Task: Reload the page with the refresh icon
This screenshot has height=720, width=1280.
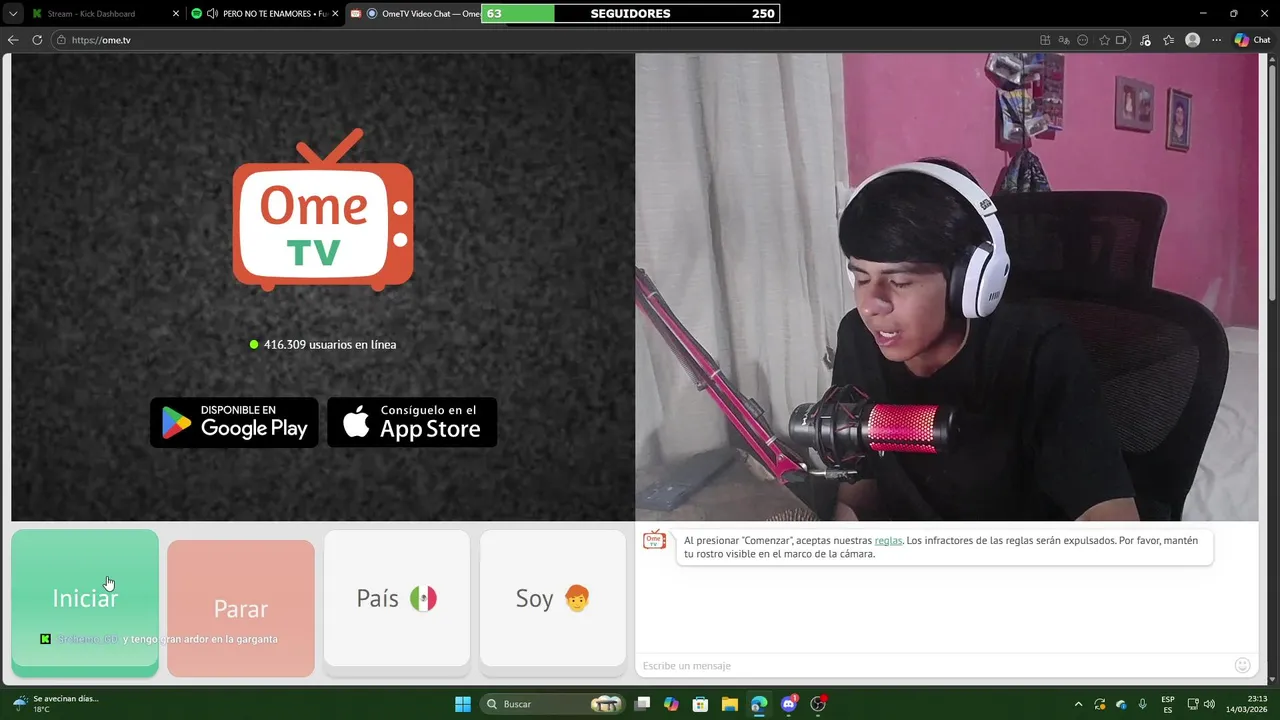Action: [37, 40]
